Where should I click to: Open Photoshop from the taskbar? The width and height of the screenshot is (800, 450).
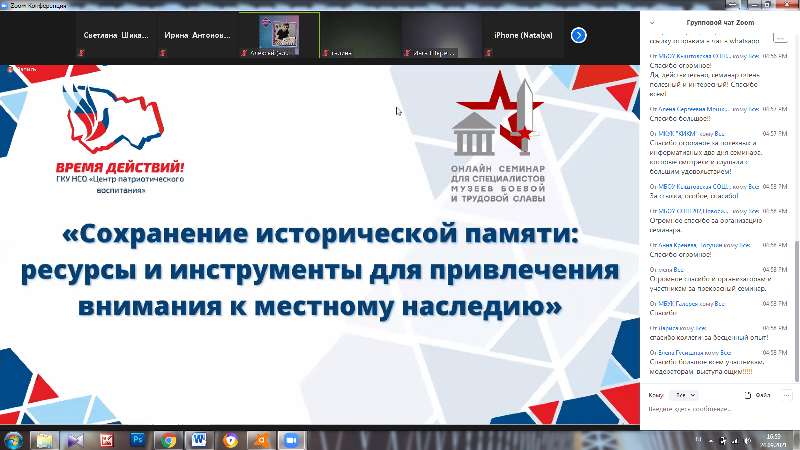point(138,440)
